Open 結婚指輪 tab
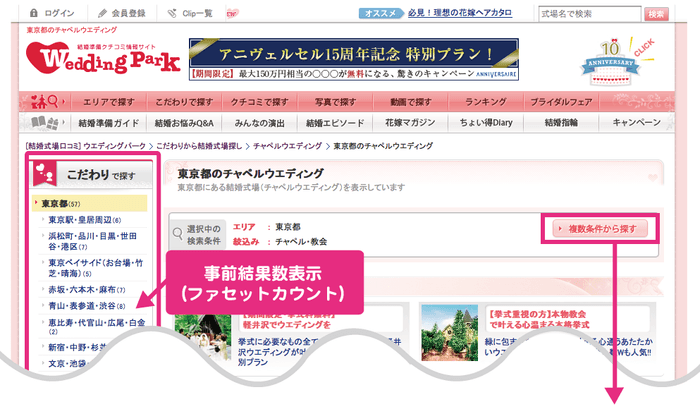This screenshot has height=407, width=700. coord(561,123)
